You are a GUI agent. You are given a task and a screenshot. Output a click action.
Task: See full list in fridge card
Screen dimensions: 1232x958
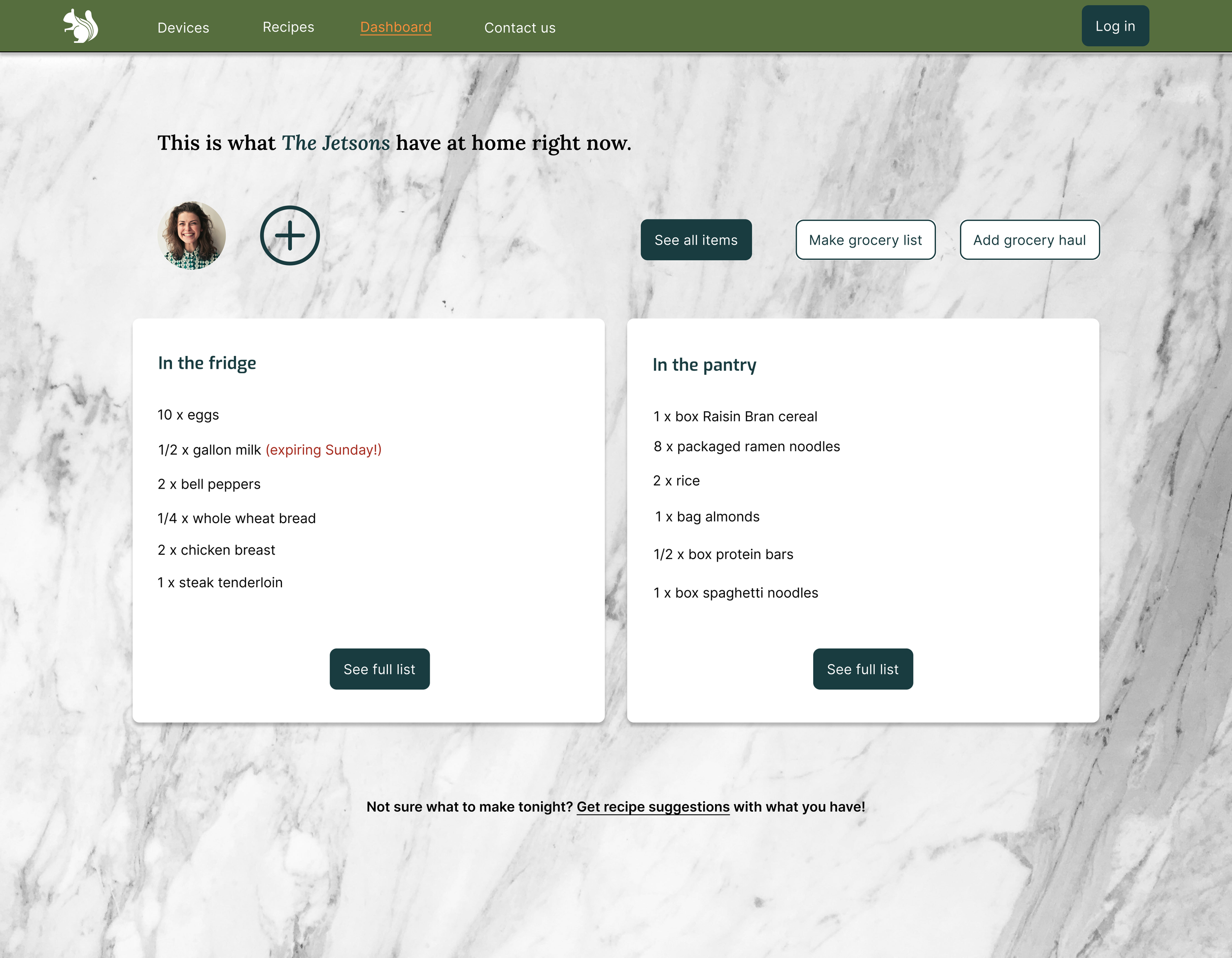[x=379, y=669]
